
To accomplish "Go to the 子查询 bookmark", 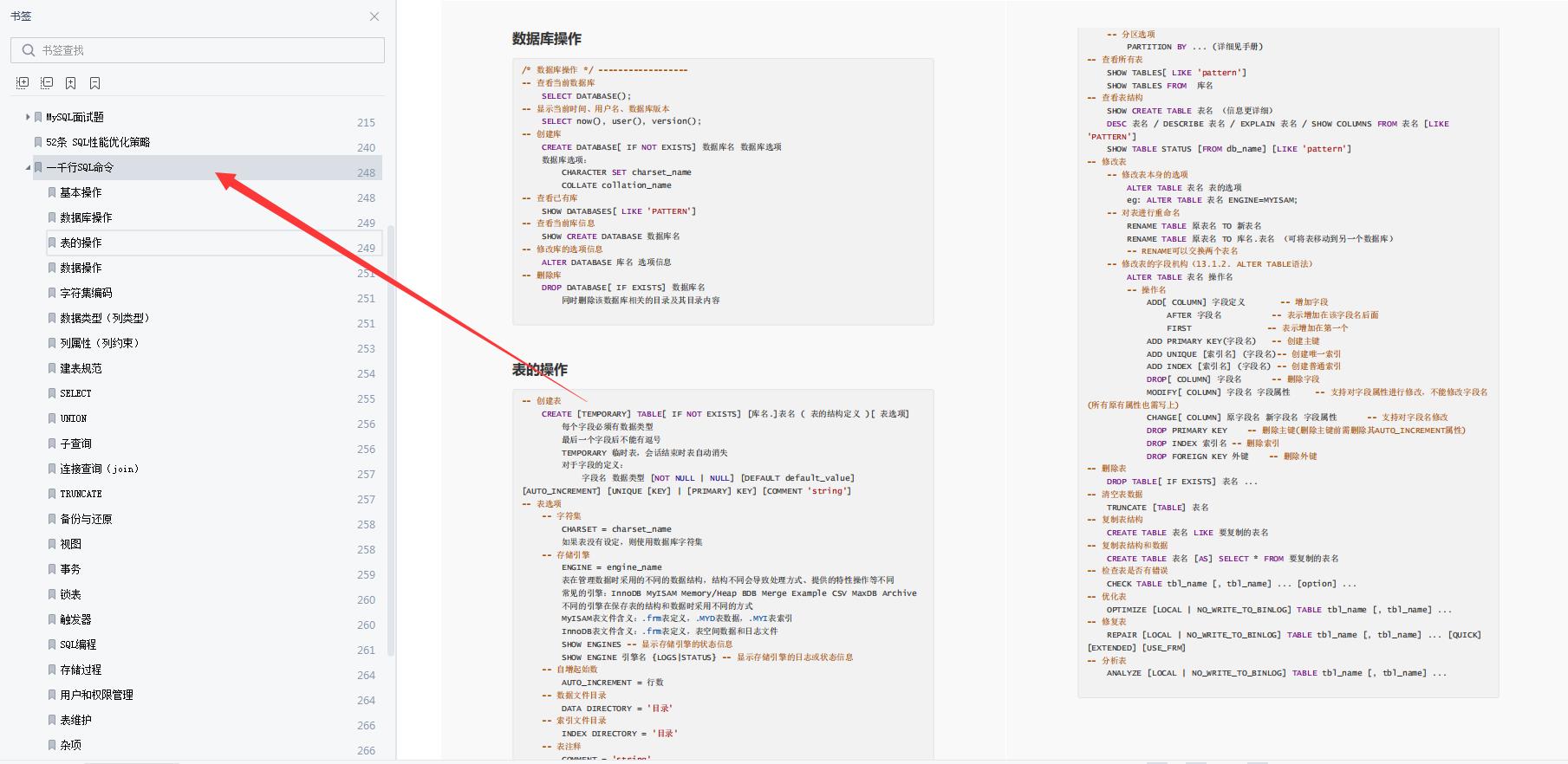I will click(x=75, y=444).
